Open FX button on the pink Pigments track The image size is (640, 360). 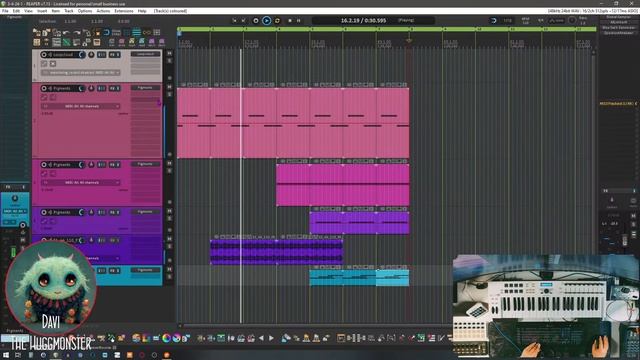coord(114,88)
